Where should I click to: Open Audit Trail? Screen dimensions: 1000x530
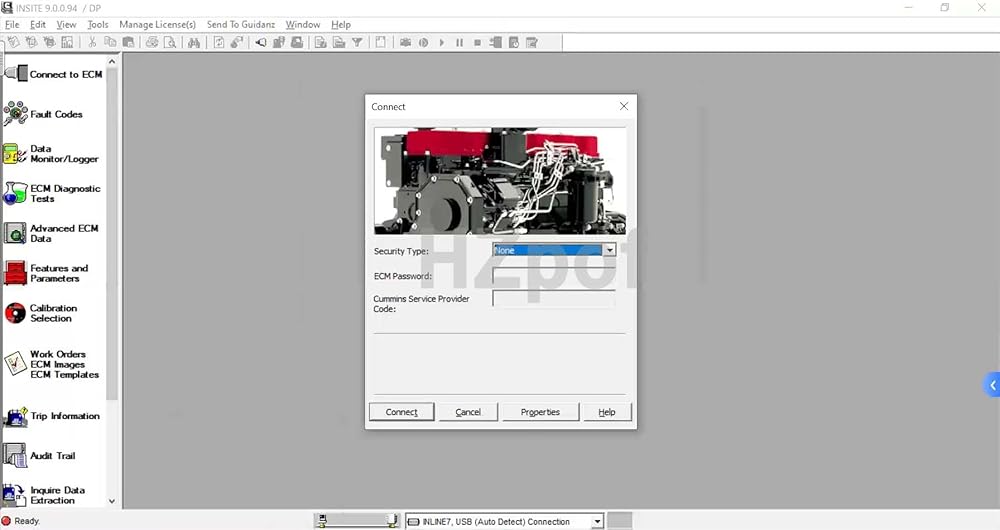[x=40, y=456]
